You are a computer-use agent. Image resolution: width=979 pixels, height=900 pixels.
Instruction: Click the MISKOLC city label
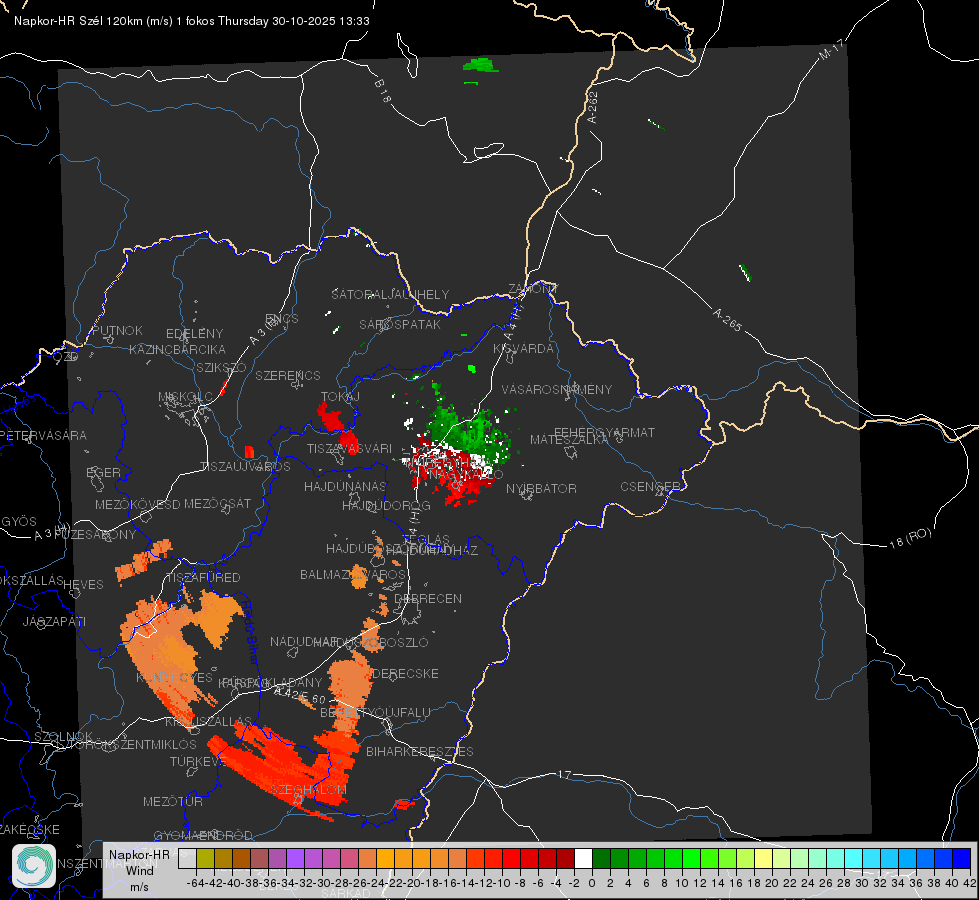coord(185,397)
